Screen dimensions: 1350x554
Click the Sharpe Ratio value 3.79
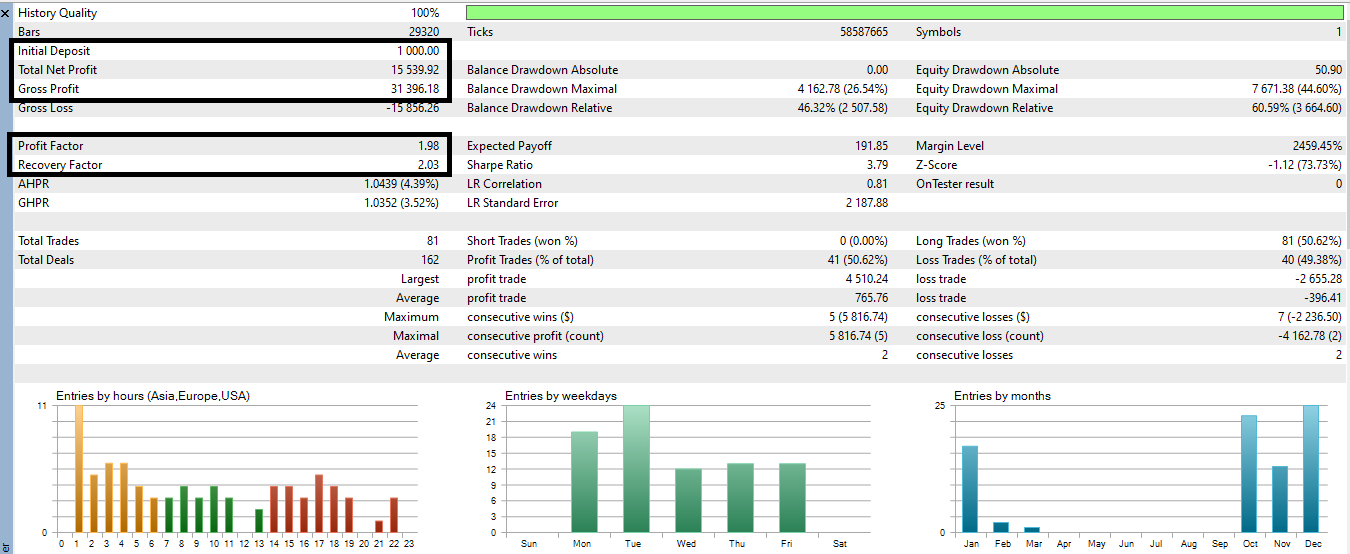tap(877, 165)
